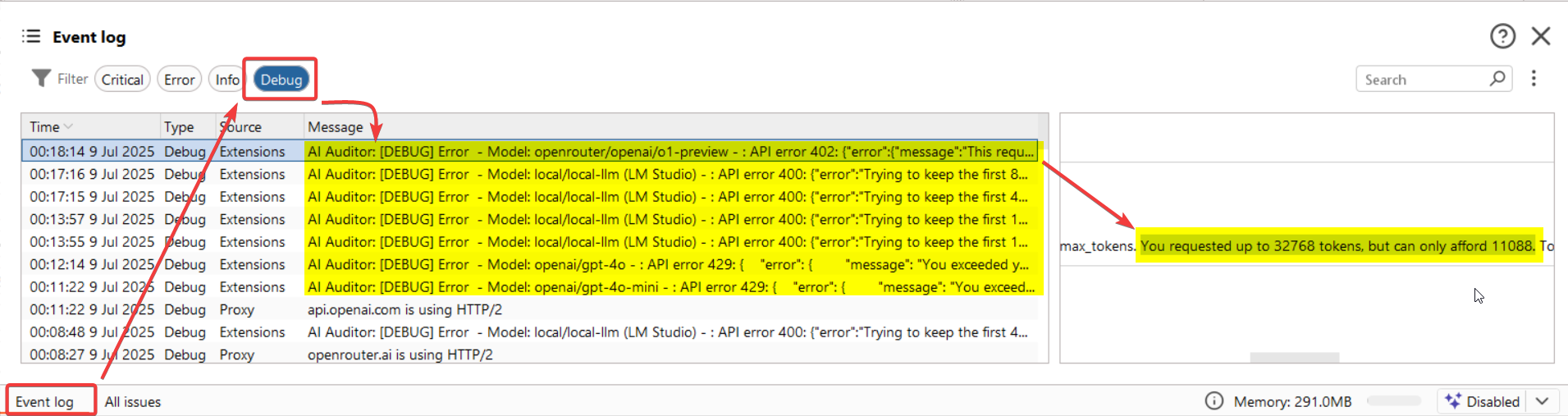
Task: Select the 00:18:14 o1-preview error row
Action: tap(530, 151)
